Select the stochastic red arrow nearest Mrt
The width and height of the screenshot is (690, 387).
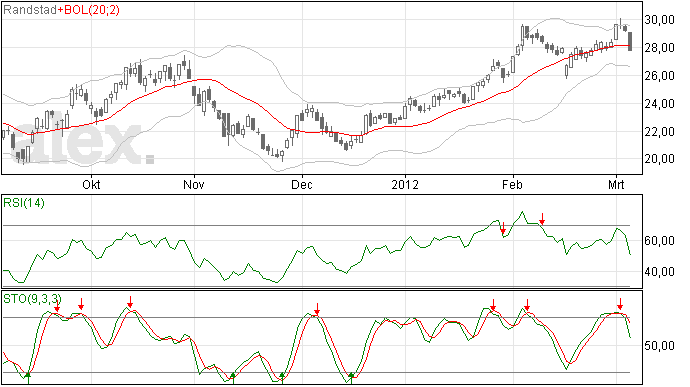click(620, 304)
